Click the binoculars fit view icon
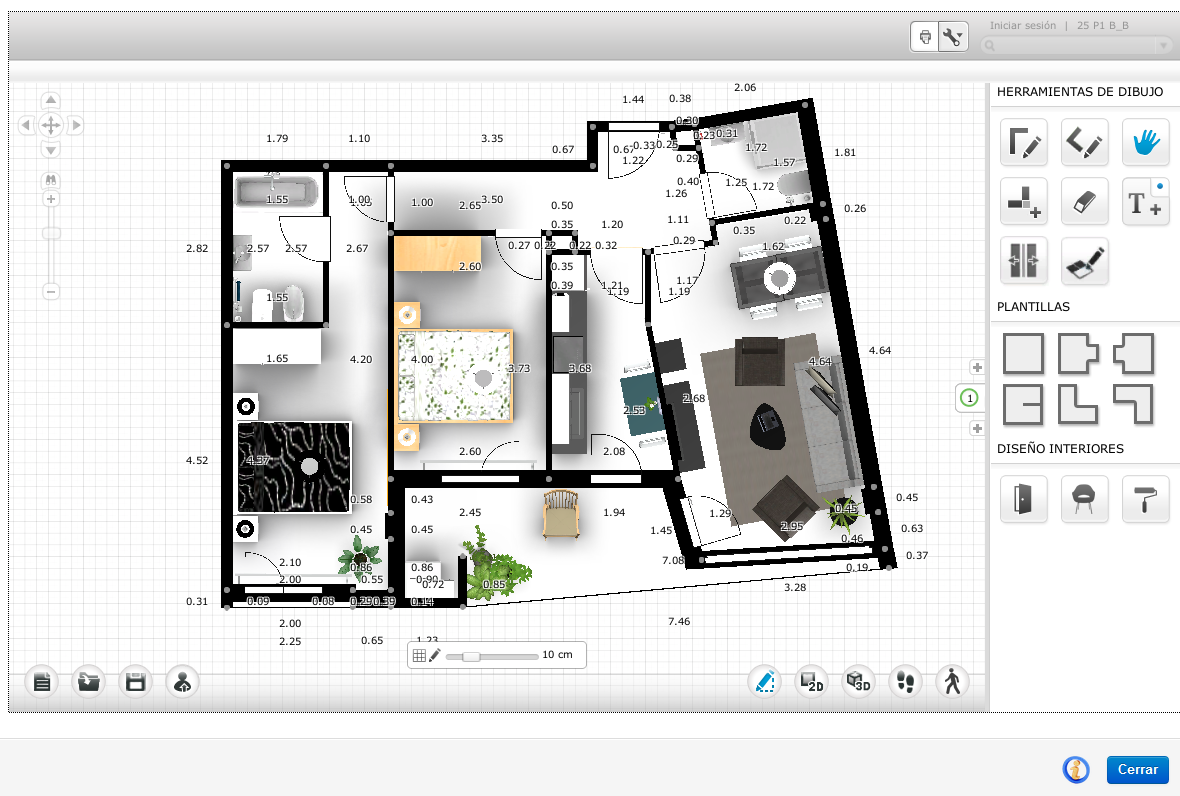This screenshot has height=796, width=1180. pyautogui.click(x=50, y=180)
